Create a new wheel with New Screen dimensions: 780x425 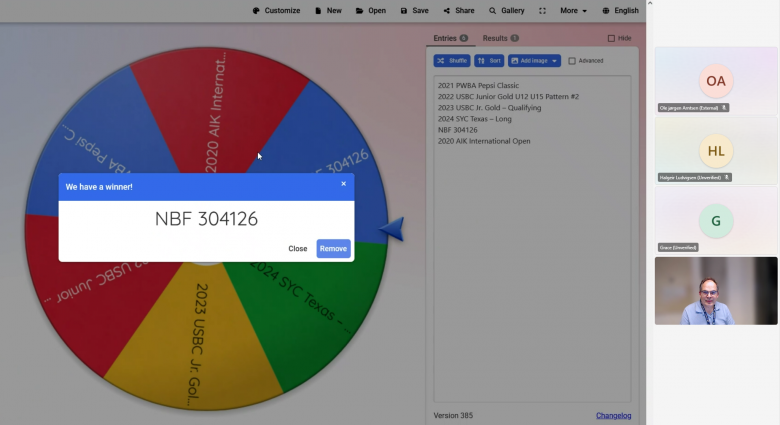[327, 10]
